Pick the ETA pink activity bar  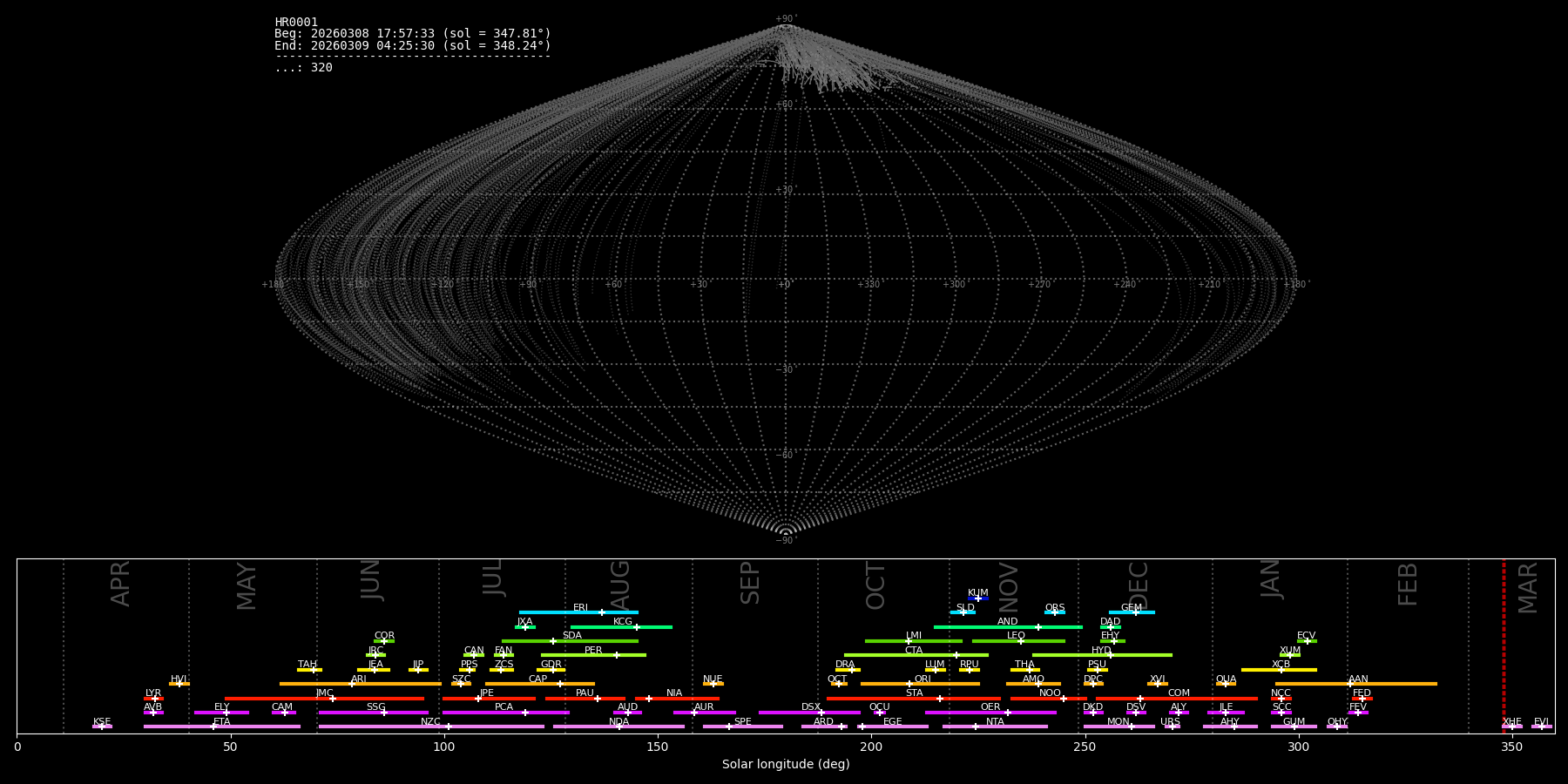[x=222, y=727]
